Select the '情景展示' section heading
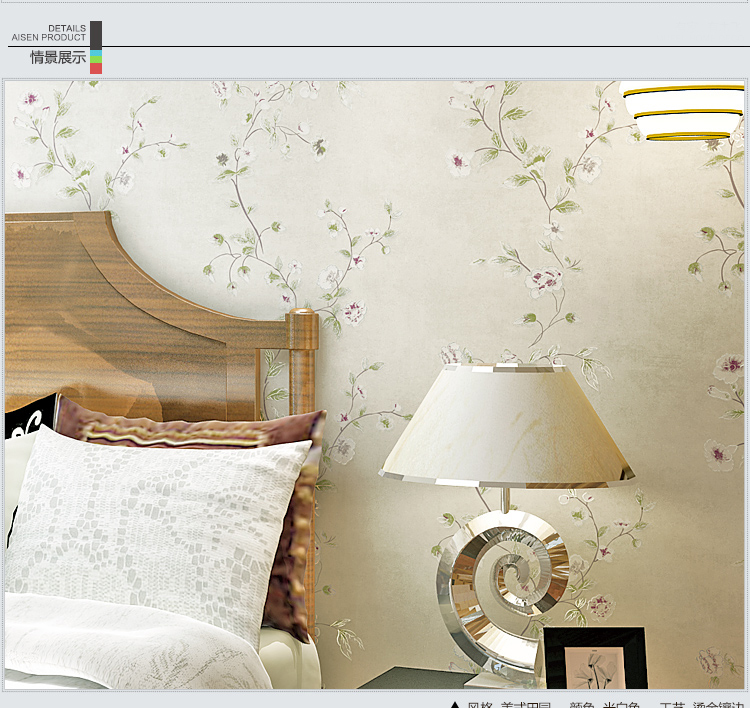 58,57
